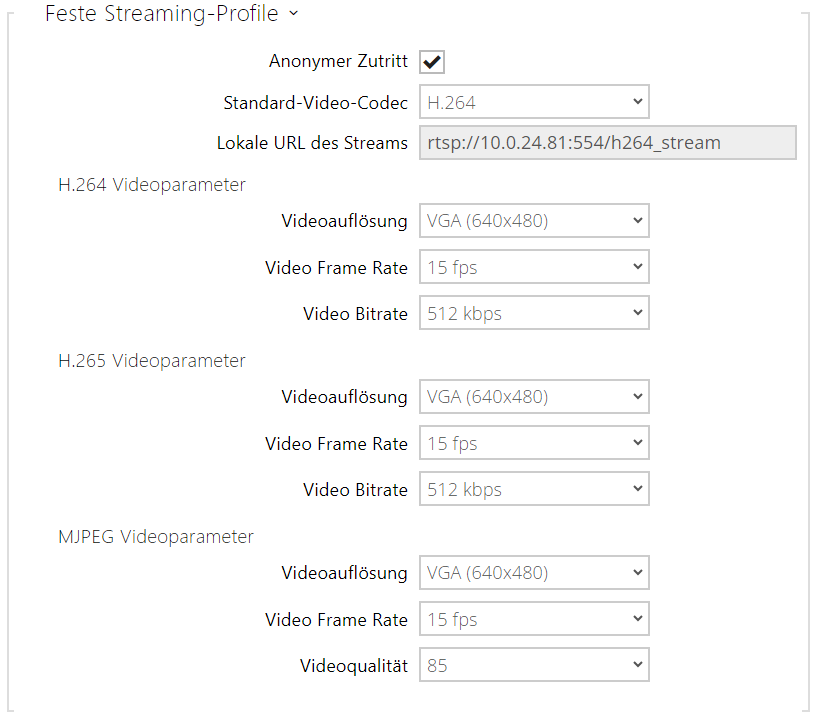816x715 pixels.
Task: Click the Videoqualität label
Action: pos(354,666)
